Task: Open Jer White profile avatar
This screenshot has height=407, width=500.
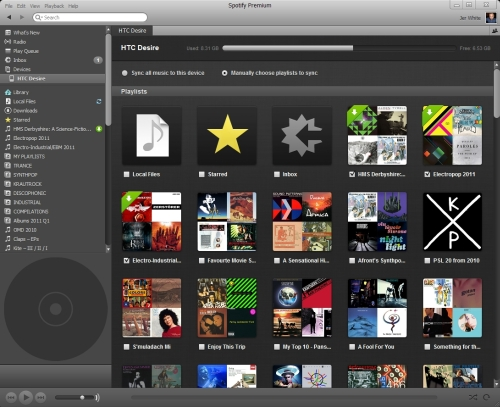Action: 490,18
